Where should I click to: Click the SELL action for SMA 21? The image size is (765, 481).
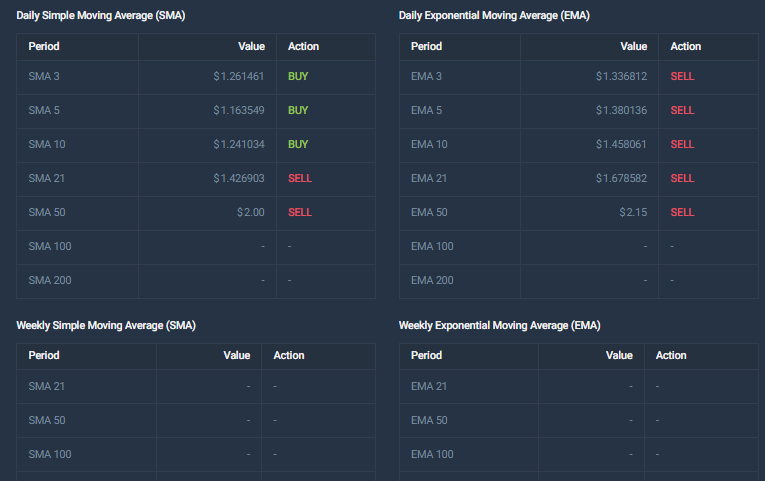(300, 179)
